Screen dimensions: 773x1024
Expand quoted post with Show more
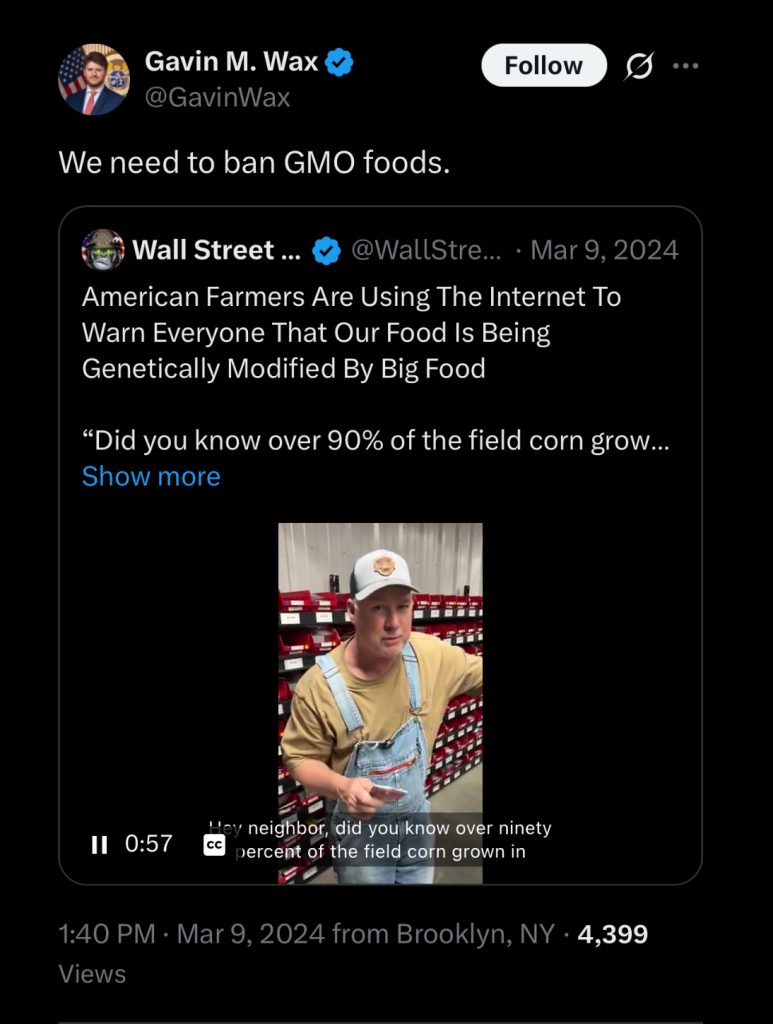click(151, 477)
